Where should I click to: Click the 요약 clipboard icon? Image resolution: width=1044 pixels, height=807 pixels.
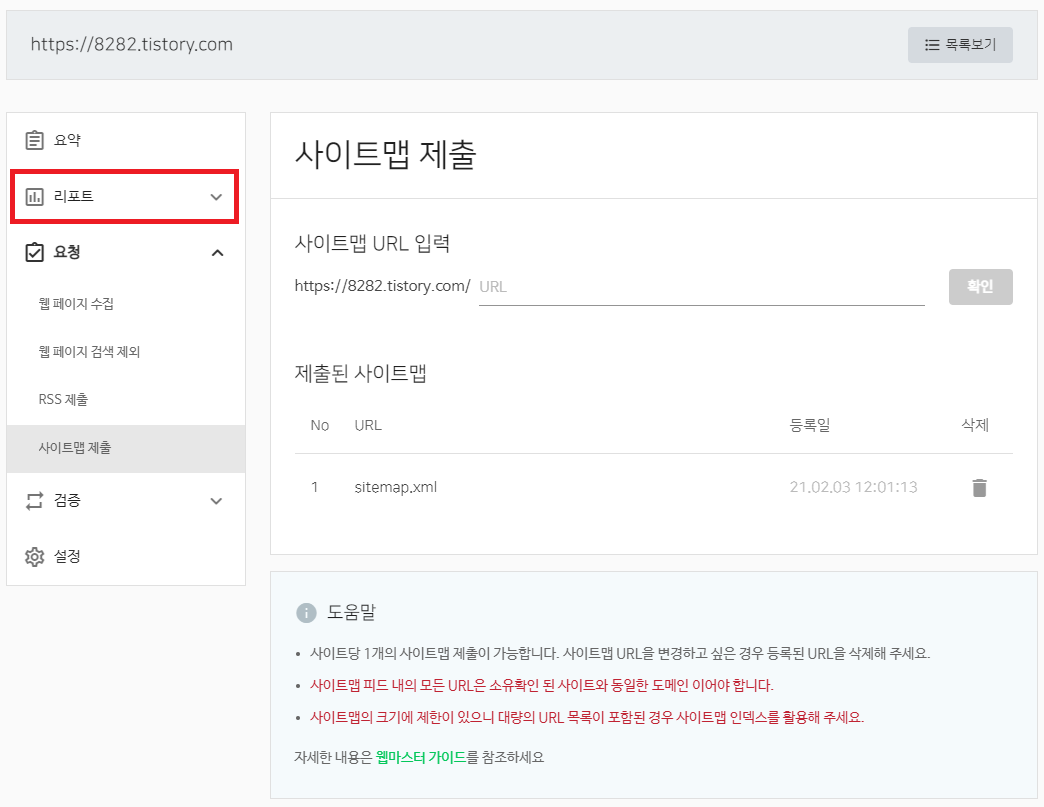coord(35,140)
